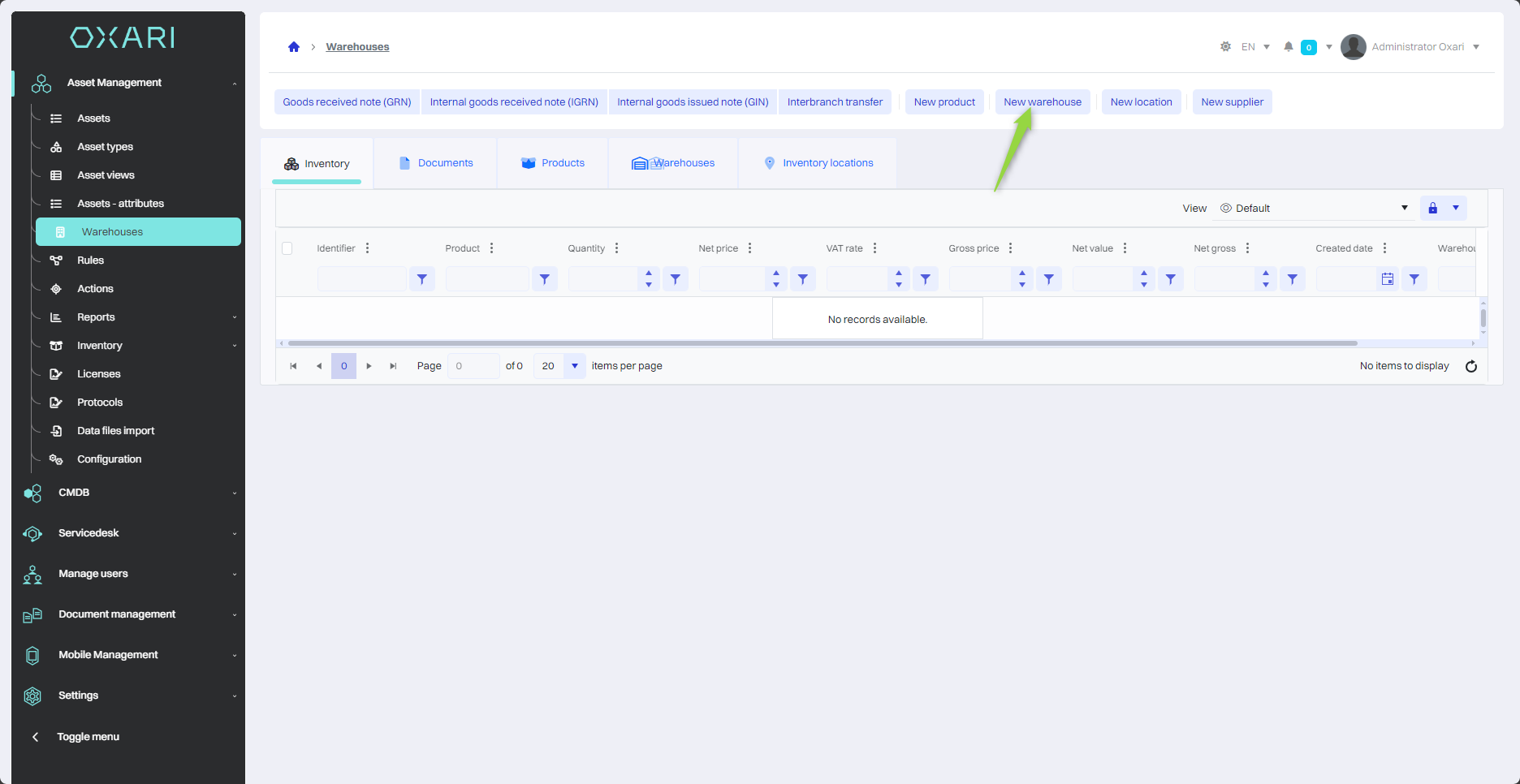Click the theme settings gear icon
The image size is (1520, 784).
pos(1225,47)
